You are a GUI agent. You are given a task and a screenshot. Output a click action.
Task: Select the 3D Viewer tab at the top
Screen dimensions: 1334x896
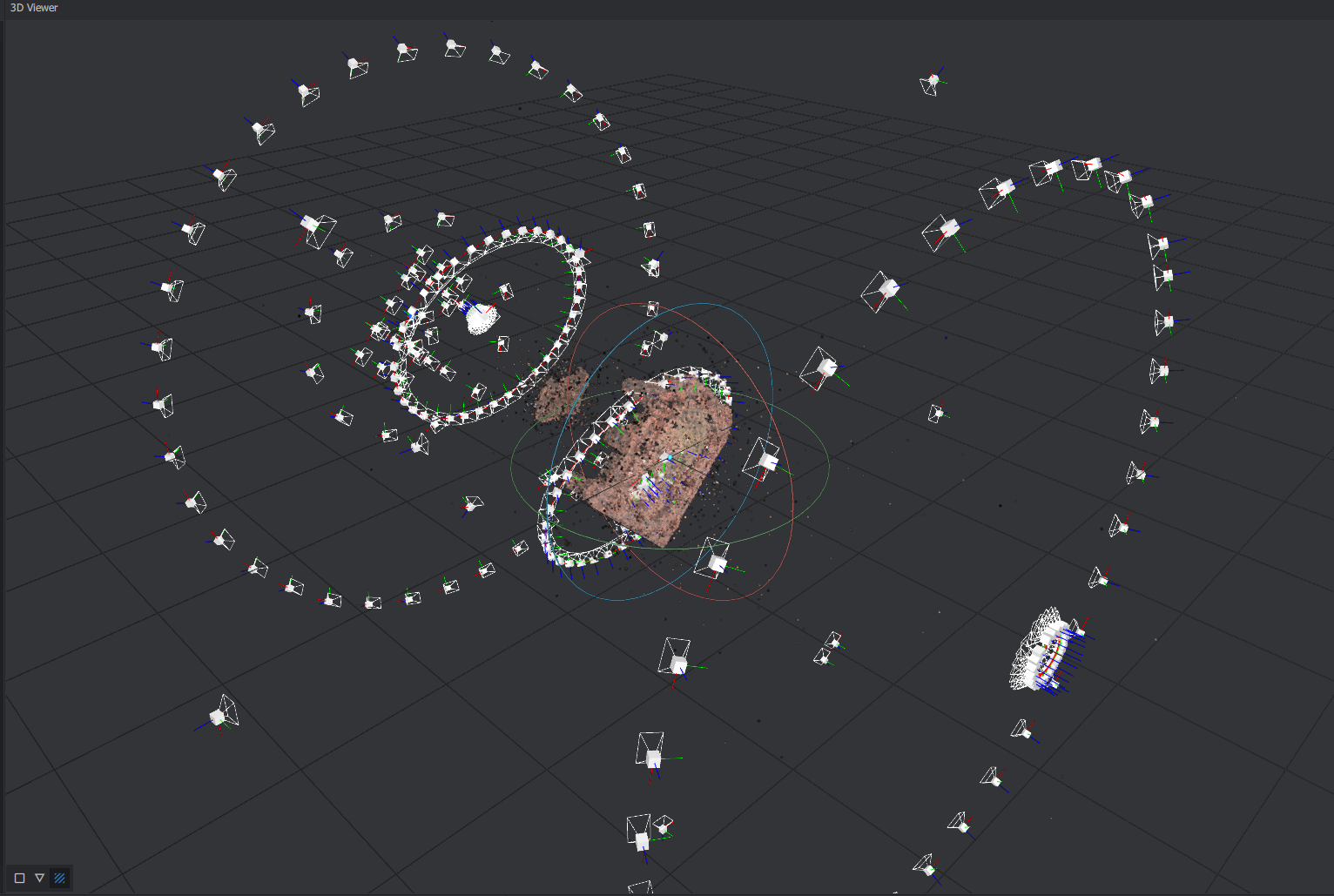[x=33, y=8]
